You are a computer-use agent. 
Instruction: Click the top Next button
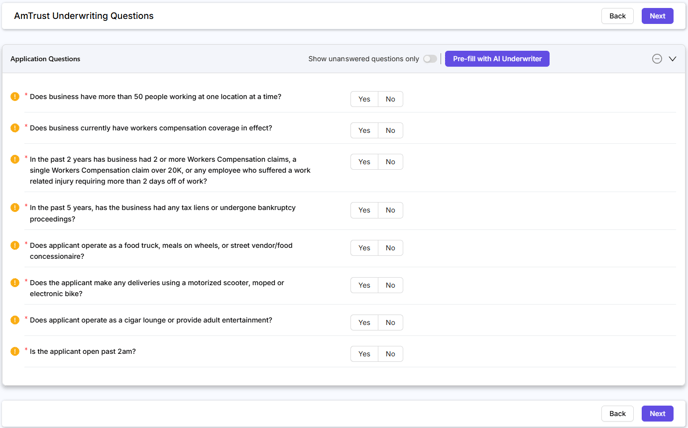(657, 16)
